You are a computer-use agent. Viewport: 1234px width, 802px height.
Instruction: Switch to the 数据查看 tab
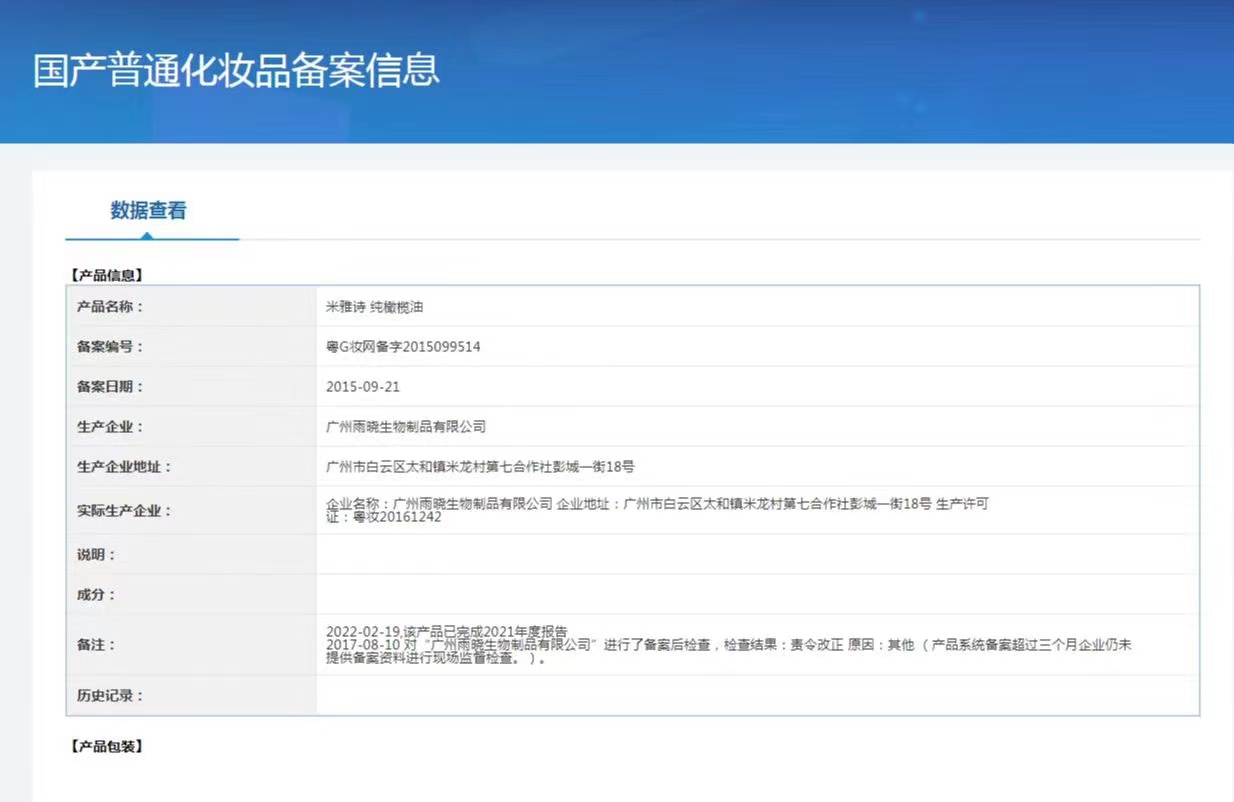click(x=148, y=211)
